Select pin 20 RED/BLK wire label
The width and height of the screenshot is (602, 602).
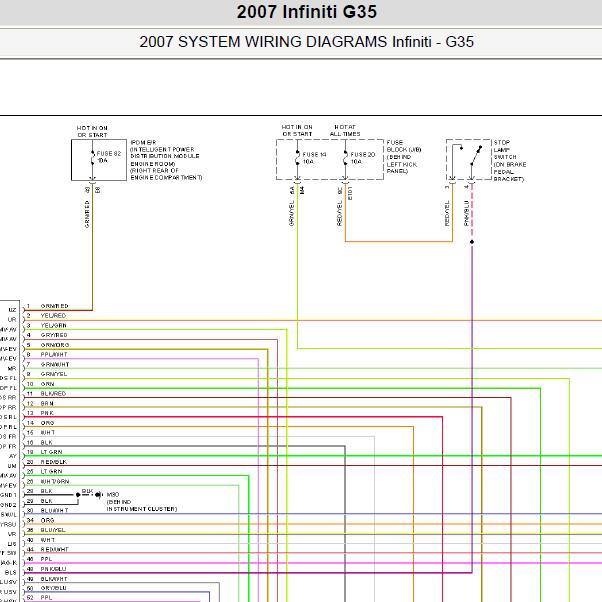coord(53,462)
